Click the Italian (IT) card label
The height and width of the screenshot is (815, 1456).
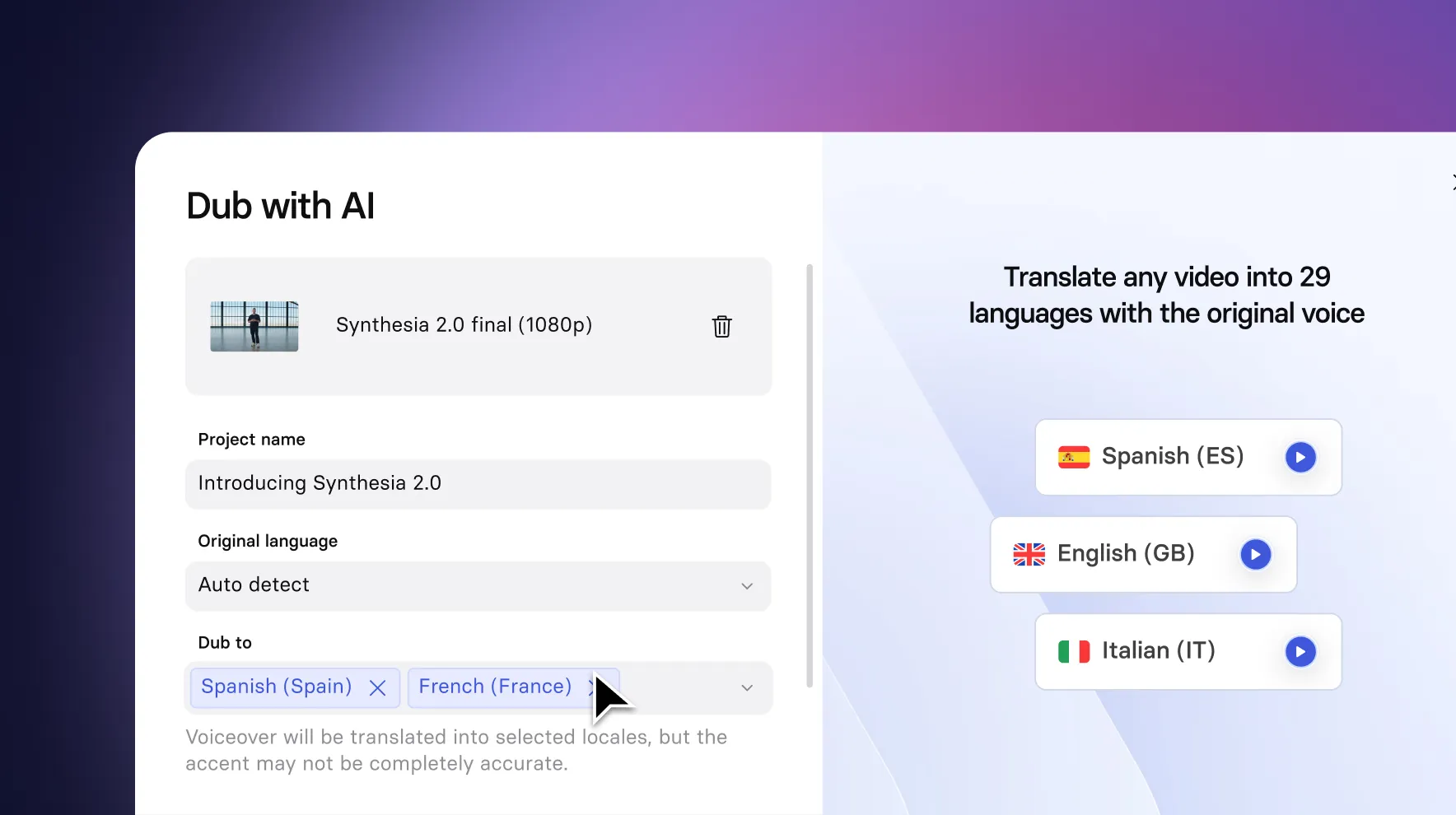[x=1159, y=650]
